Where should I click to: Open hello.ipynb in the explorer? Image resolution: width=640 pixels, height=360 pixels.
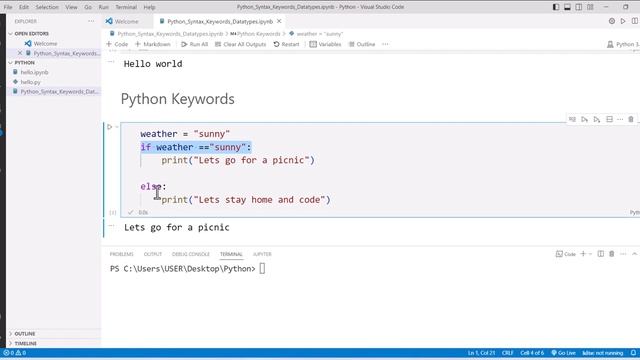34,72
